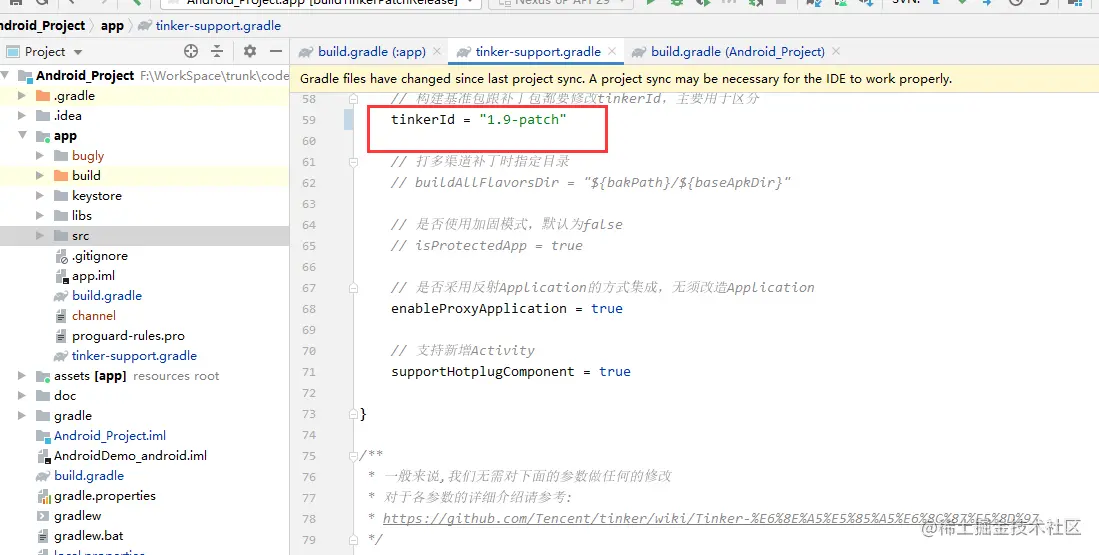Select Android_Project.iml file
The height and width of the screenshot is (555, 1099).
coord(110,435)
